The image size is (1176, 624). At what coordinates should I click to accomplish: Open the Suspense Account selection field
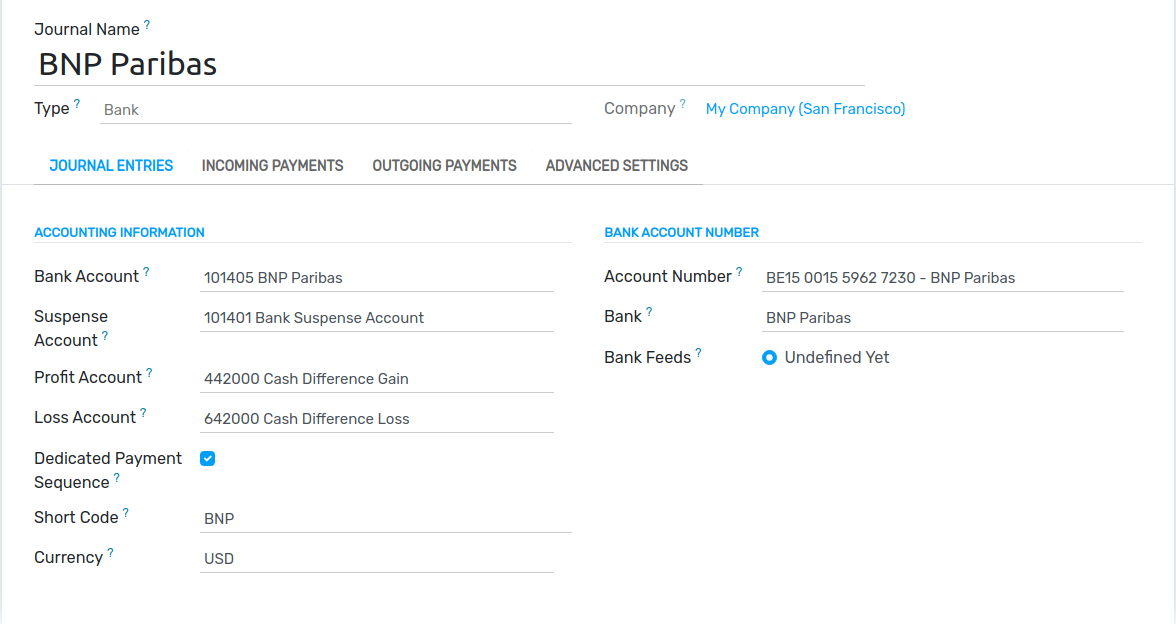click(x=376, y=318)
